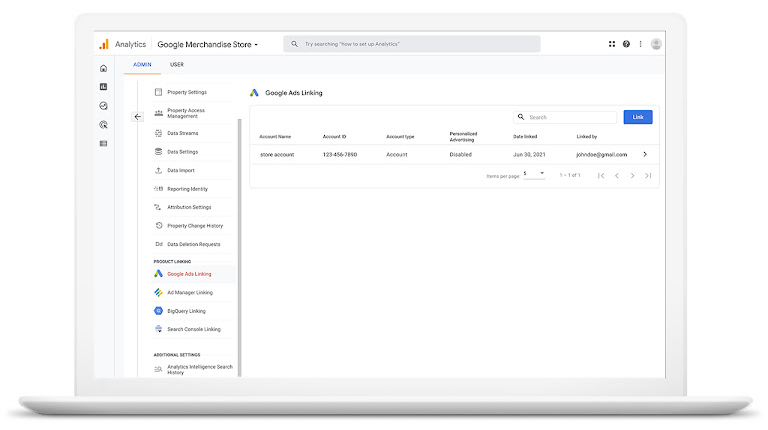
Task: Open the Reports bar chart icon
Action: coord(103,87)
